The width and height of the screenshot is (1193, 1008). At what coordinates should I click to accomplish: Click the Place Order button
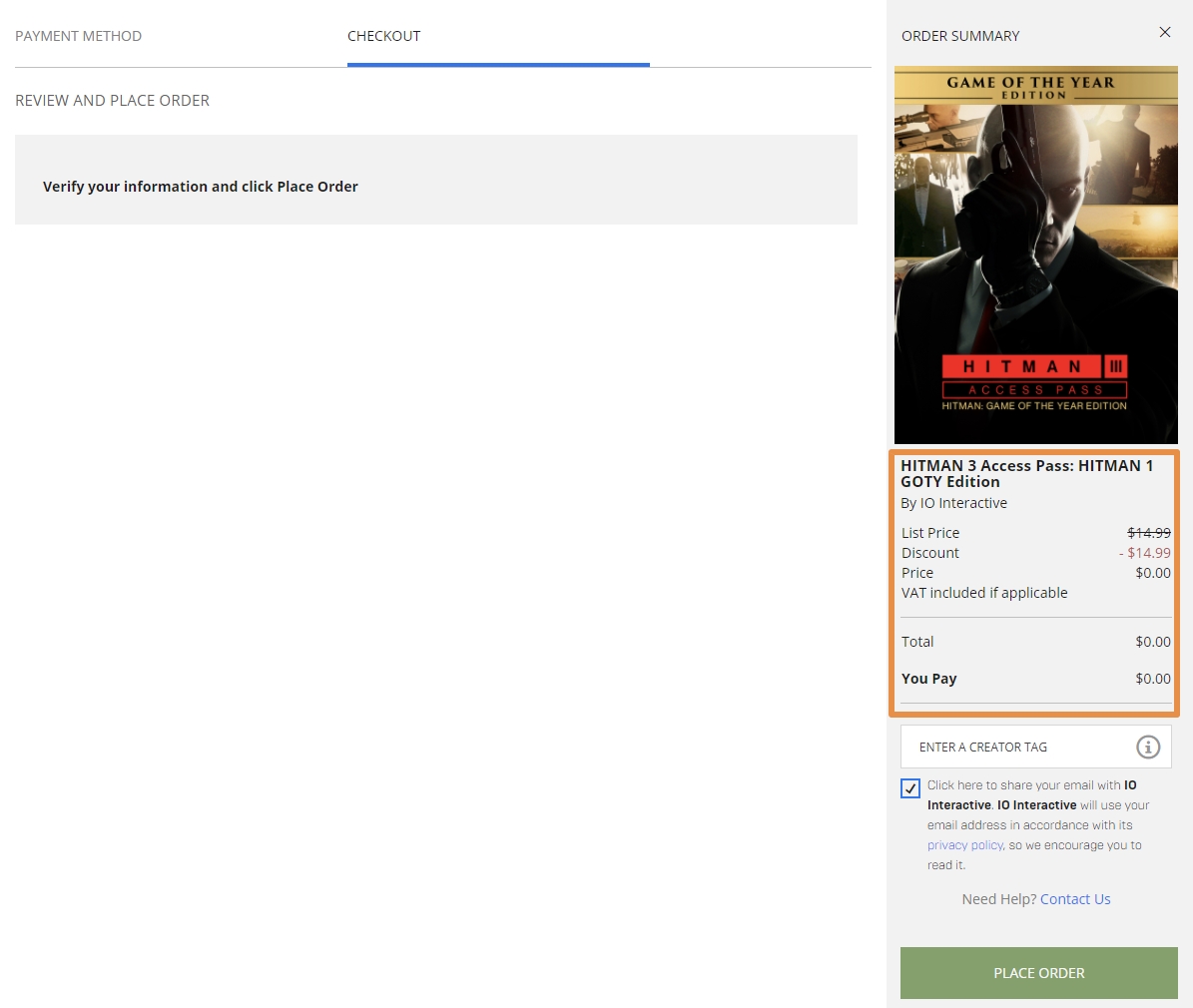coord(1038,972)
